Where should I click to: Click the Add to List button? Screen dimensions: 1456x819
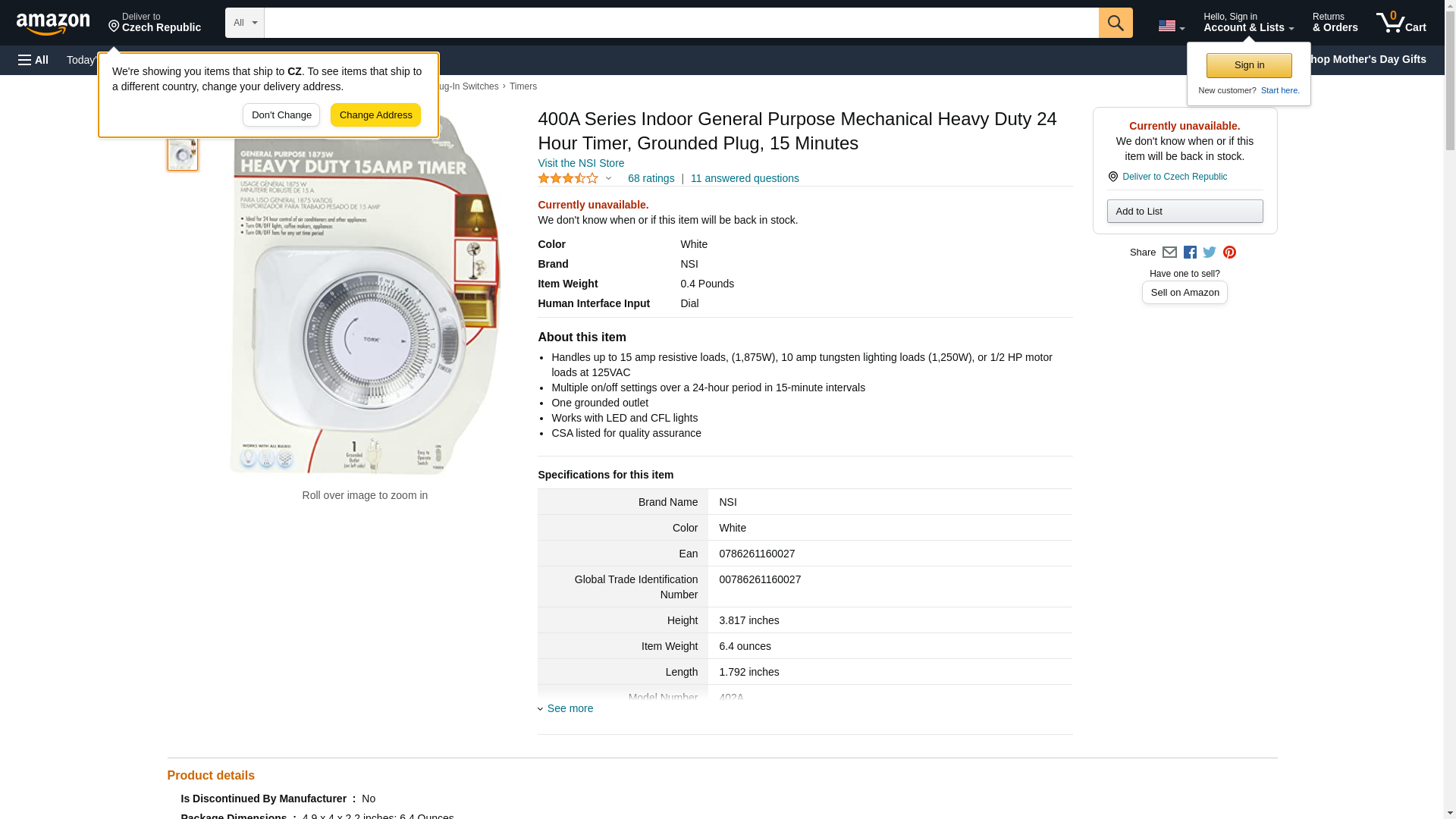(x=1185, y=212)
